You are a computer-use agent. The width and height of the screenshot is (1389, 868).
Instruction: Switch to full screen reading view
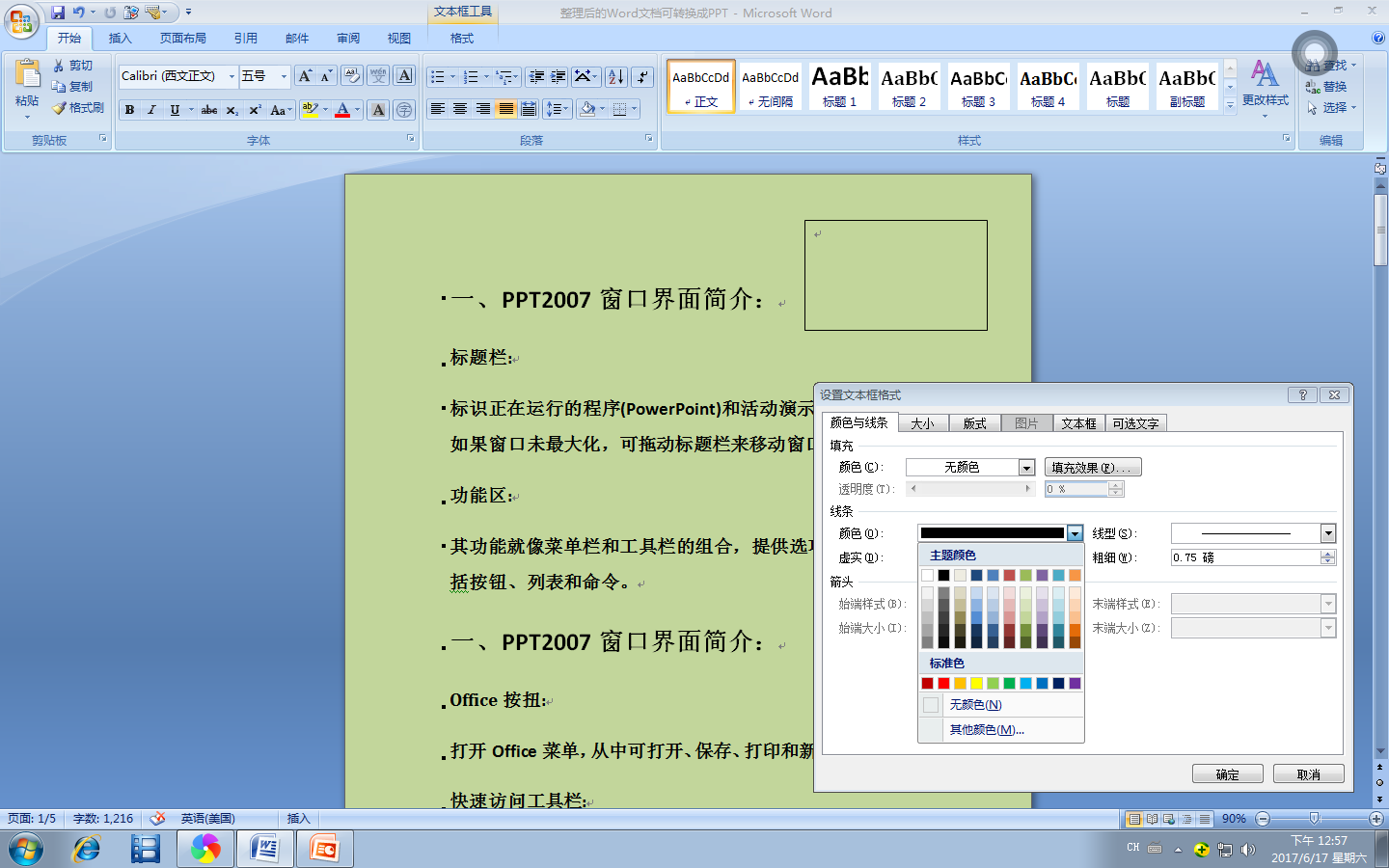point(1152,819)
